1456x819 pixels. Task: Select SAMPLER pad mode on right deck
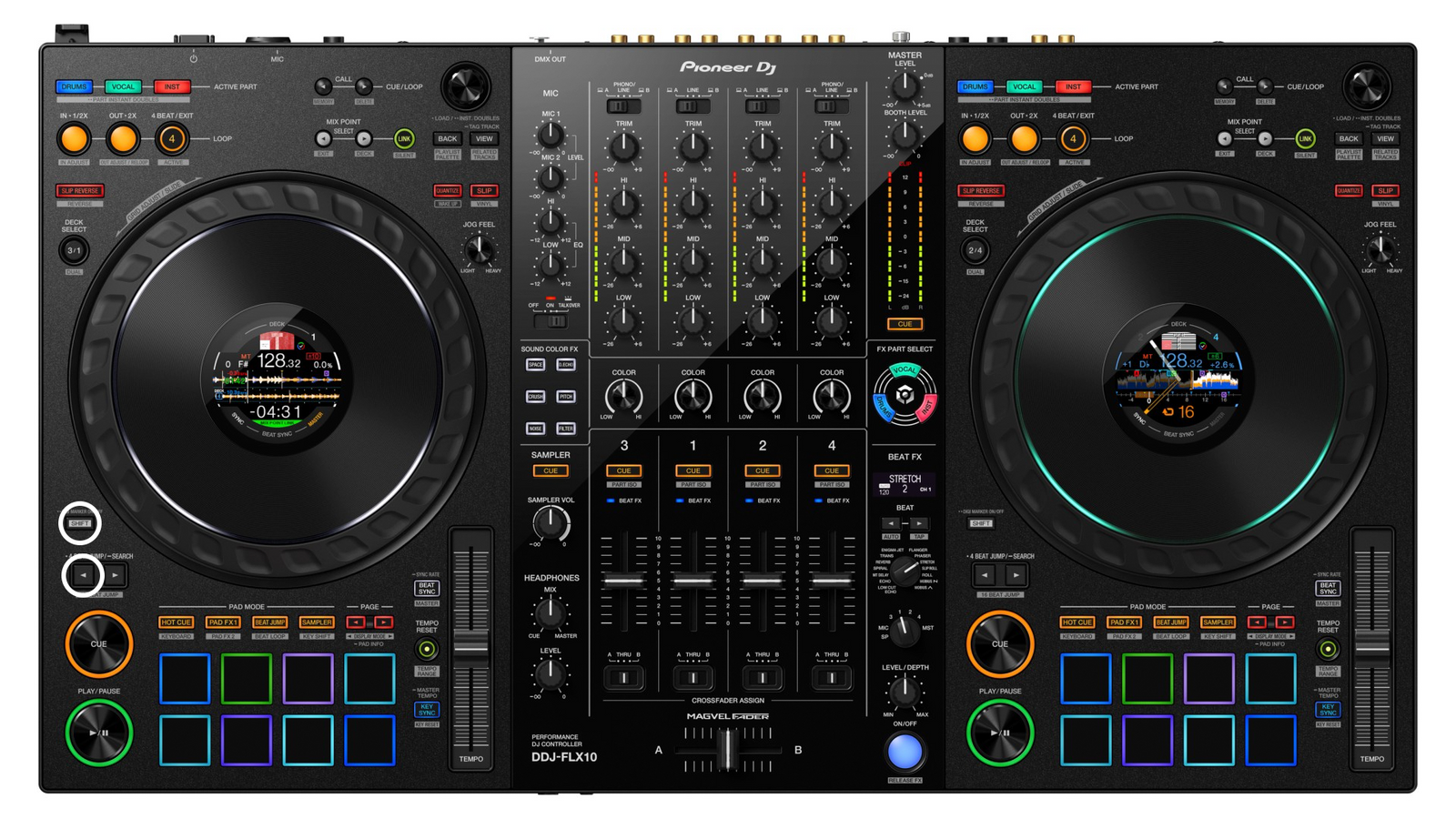[x=1218, y=622]
